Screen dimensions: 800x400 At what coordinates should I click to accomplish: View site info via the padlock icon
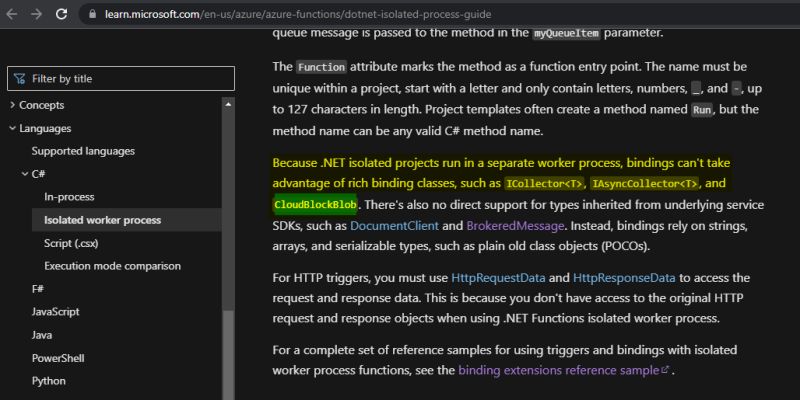(92, 14)
